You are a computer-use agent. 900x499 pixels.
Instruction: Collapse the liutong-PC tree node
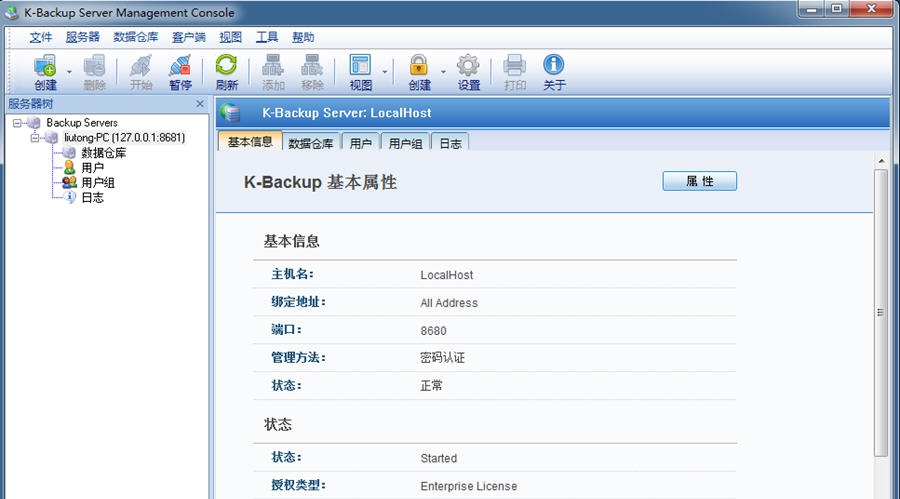coord(35,138)
